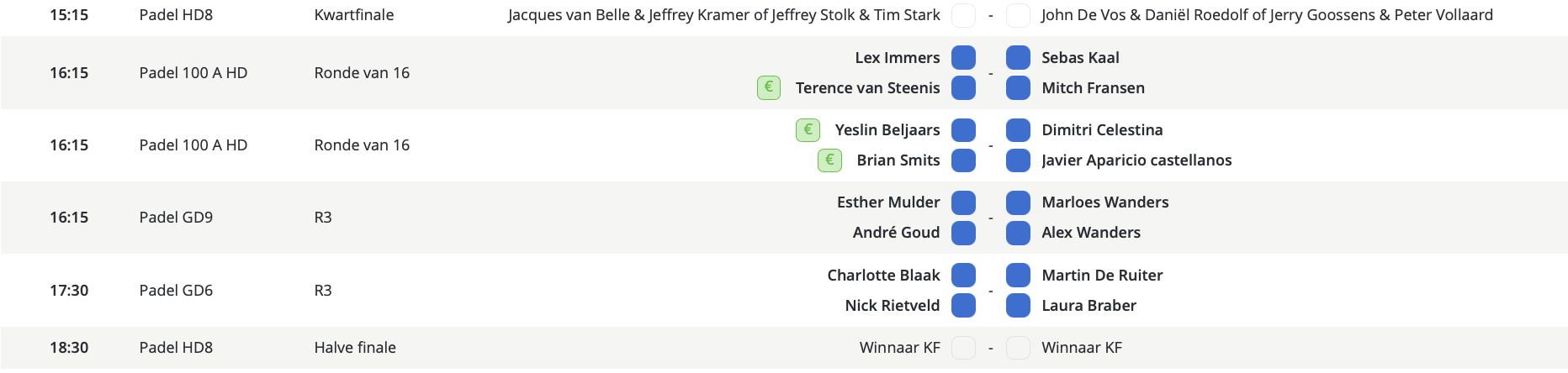Click the blue score box next to Esther Mulder
Image resolution: width=1568 pixels, height=373 pixels.
tap(963, 202)
